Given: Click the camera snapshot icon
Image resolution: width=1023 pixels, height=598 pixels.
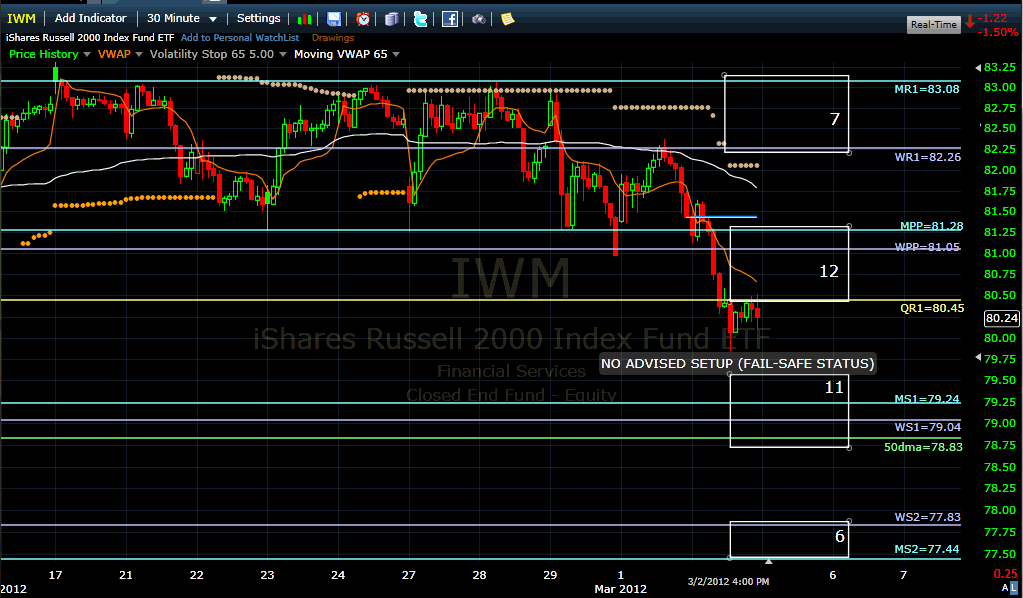Looking at the screenshot, I should 479,19.
